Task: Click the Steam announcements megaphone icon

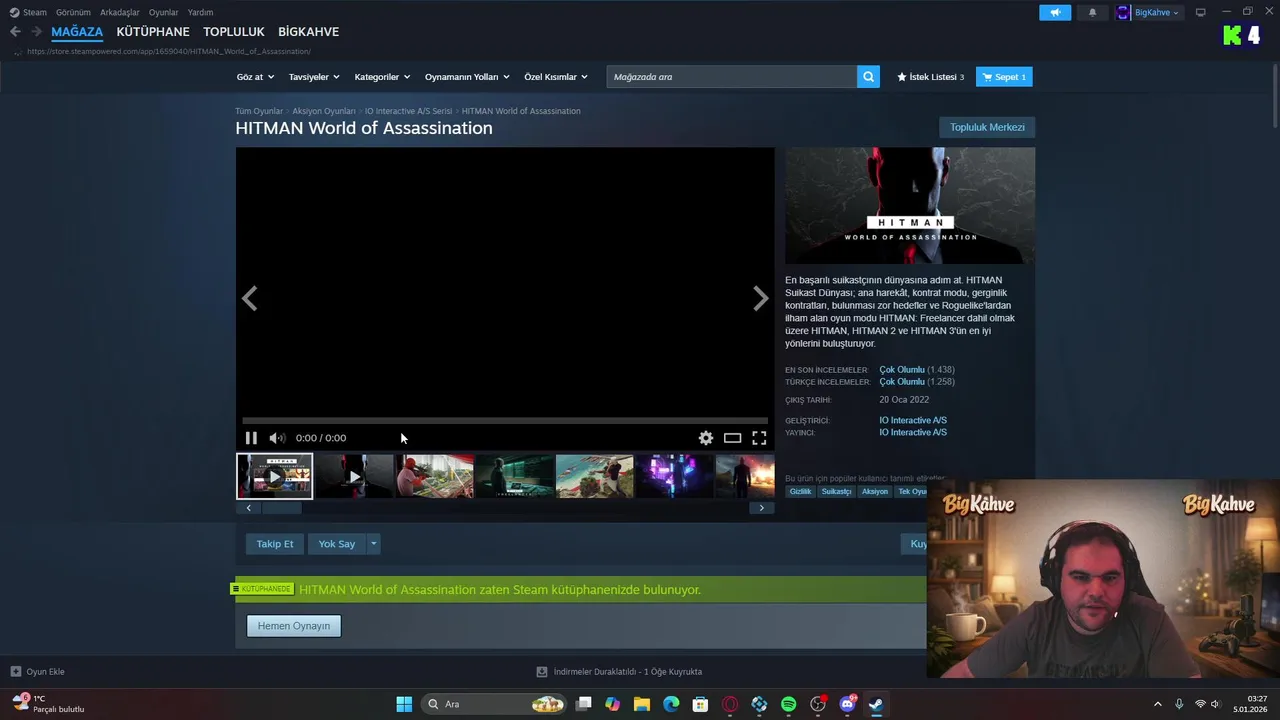Action: pos(1055,12)
